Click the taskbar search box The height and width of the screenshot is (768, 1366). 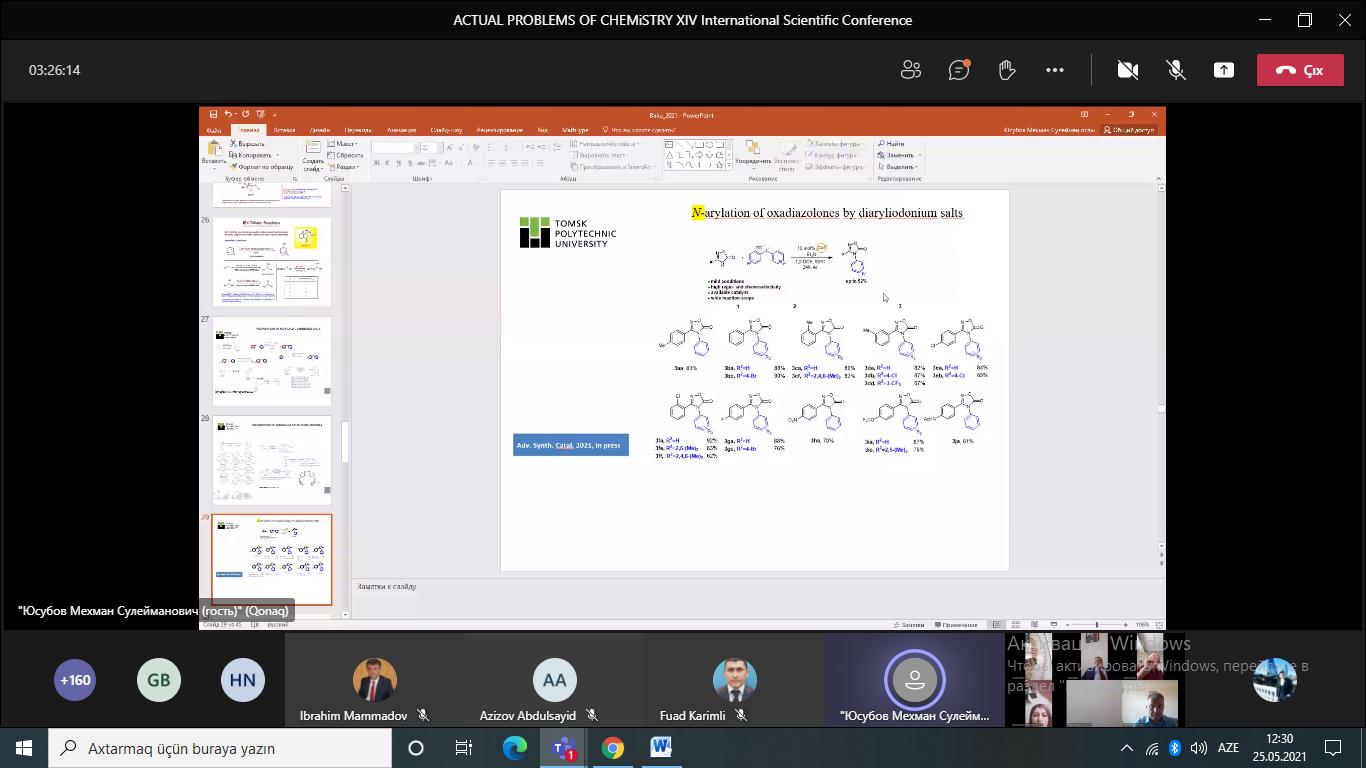click(x=220, y=748)
